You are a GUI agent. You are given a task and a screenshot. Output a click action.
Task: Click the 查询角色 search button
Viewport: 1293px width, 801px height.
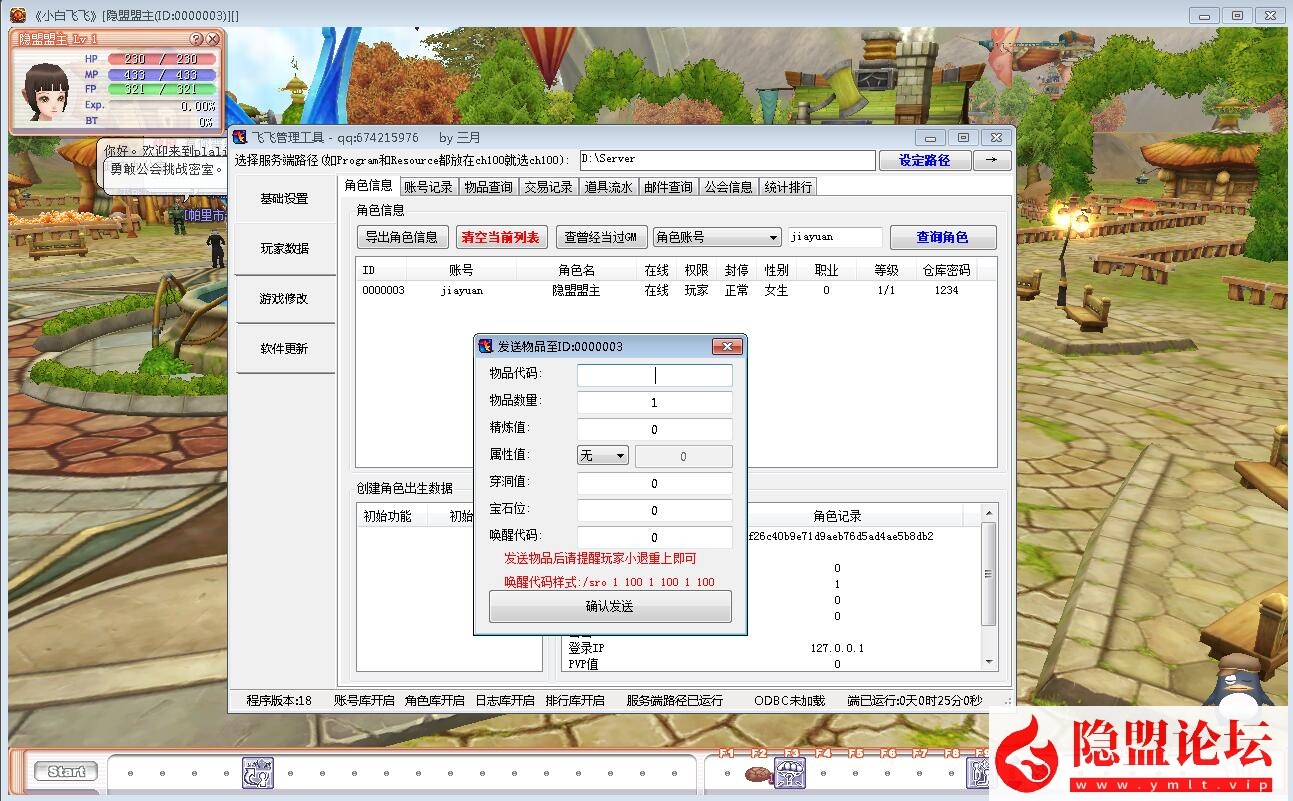tap(942, 237)
